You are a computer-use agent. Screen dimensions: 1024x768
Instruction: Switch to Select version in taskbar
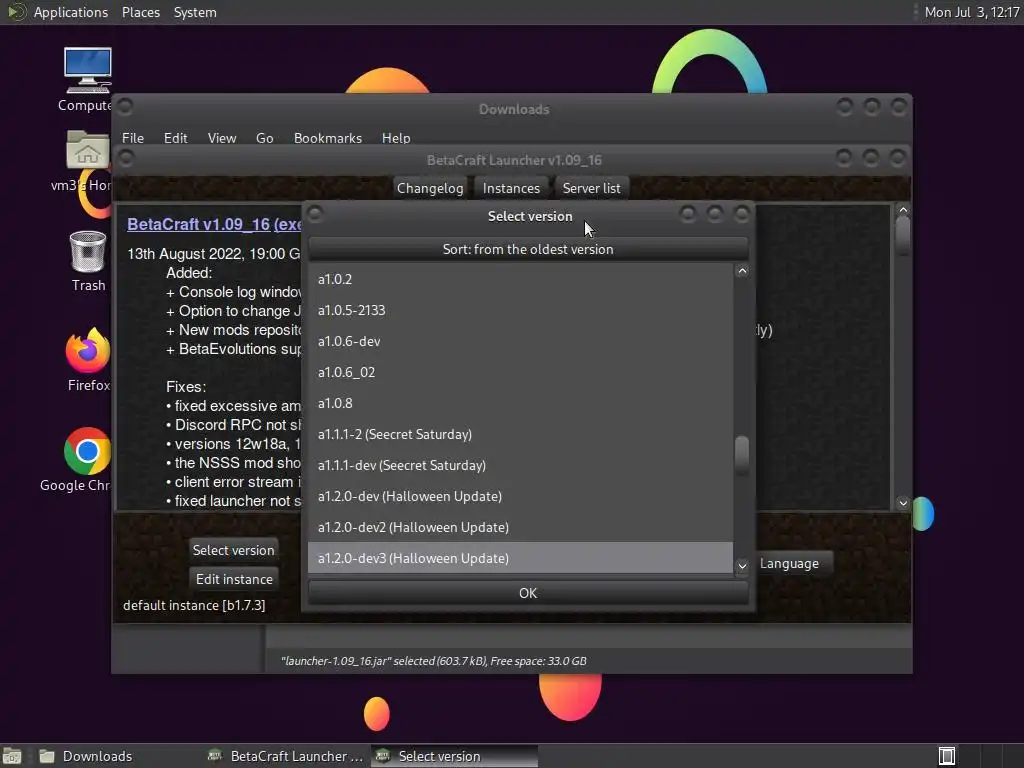455,756
